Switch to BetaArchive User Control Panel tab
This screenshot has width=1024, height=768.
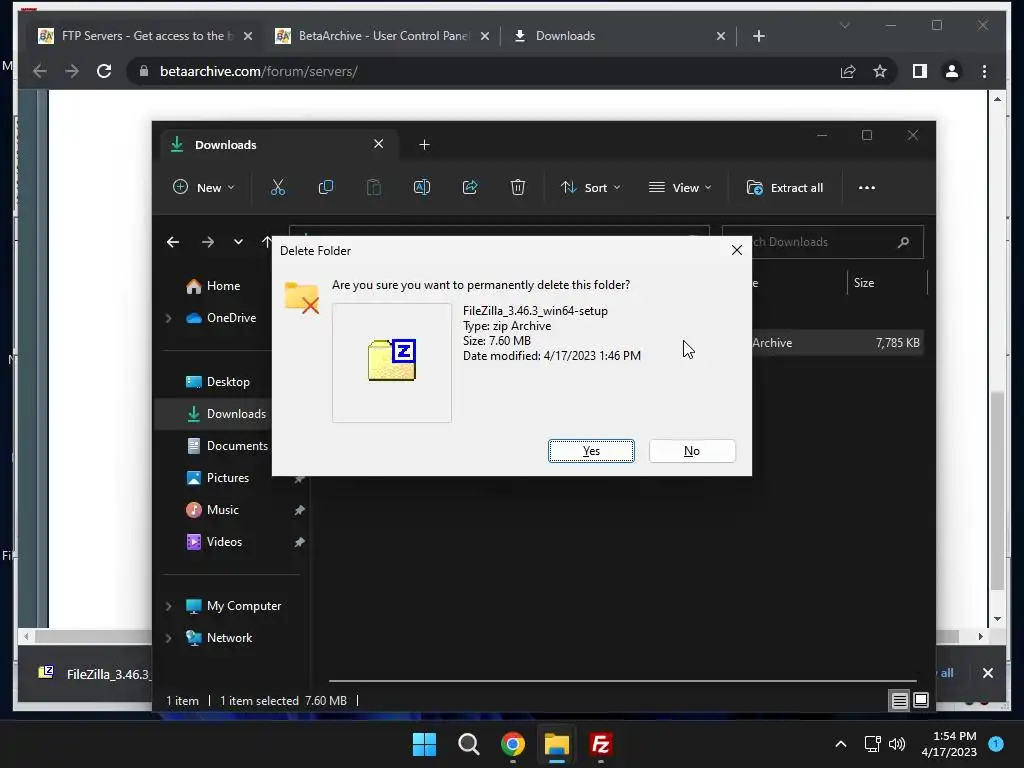pyautogui.click(x=383, y=36)
